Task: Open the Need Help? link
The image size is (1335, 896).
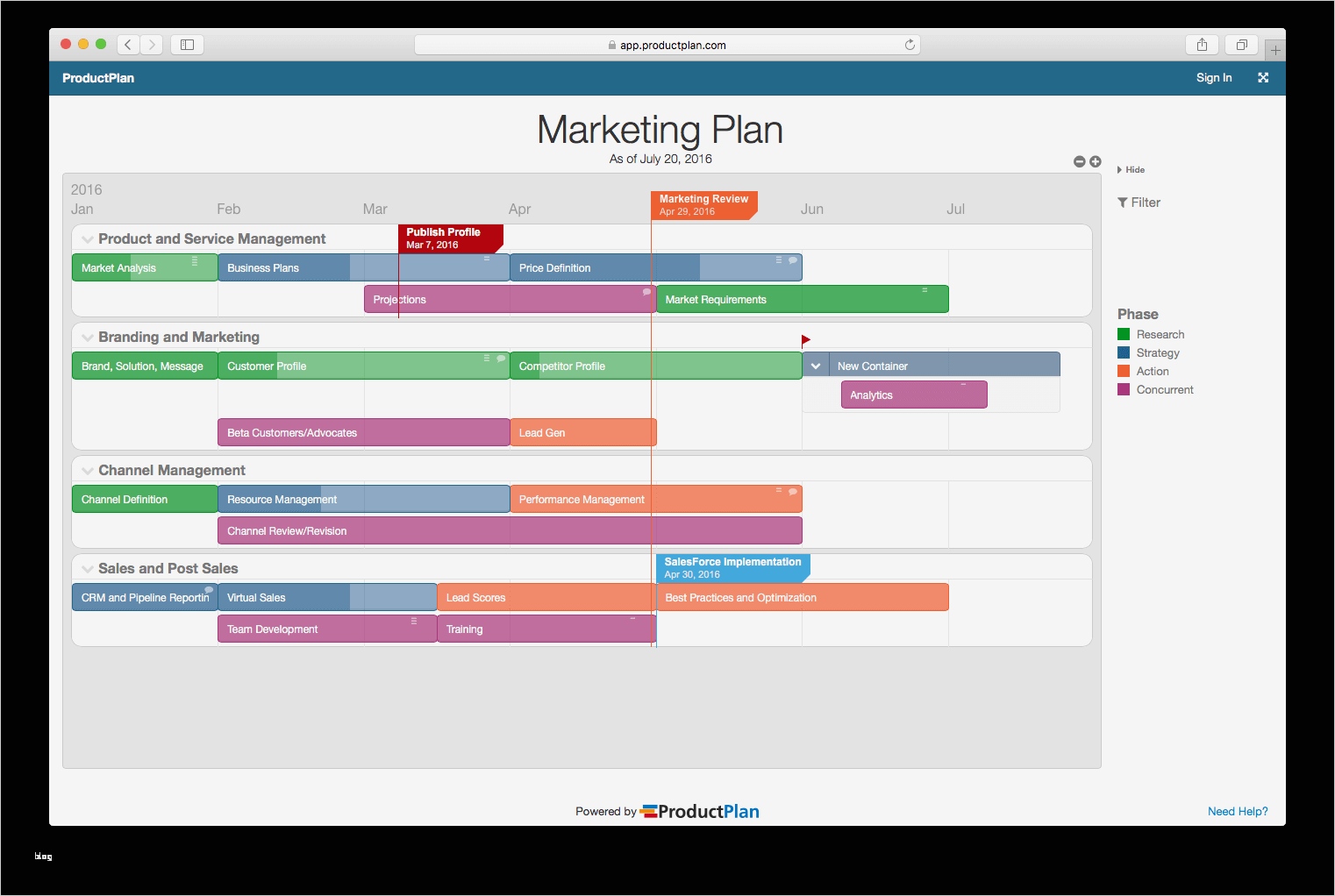Action: (x=1238, y=811)
